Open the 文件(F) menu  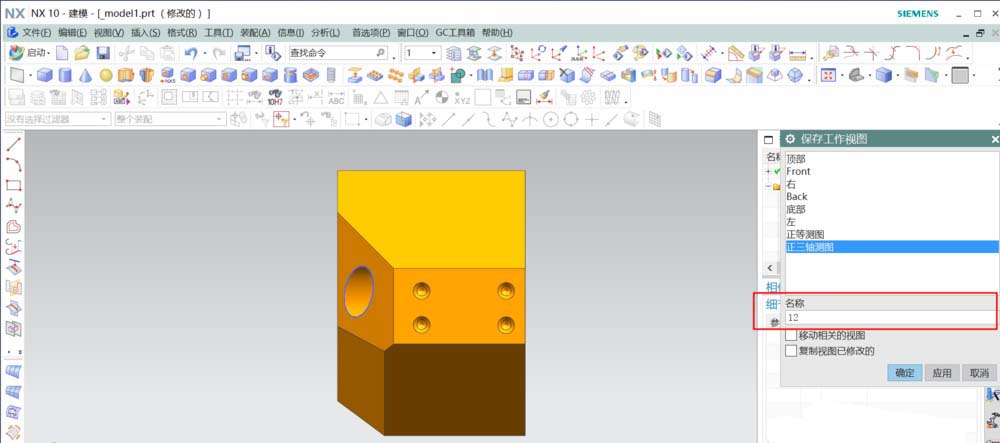click(x=37, y=33)
